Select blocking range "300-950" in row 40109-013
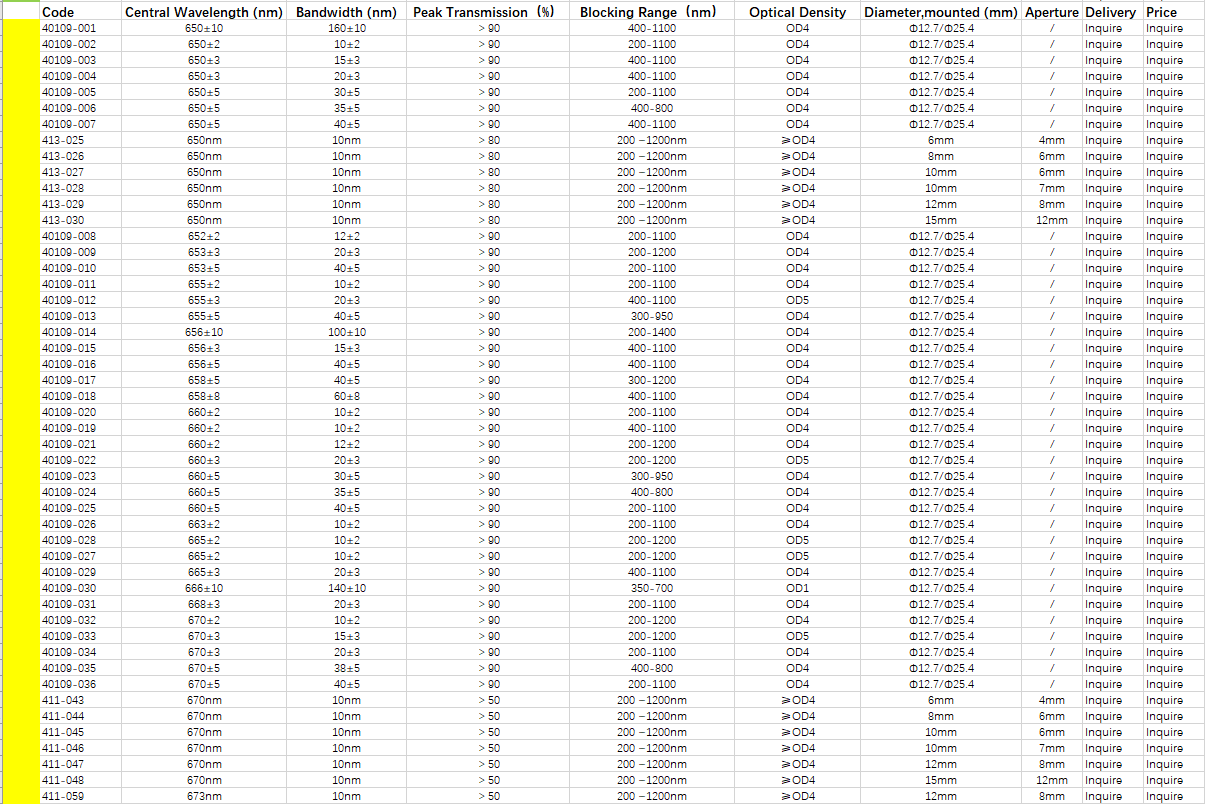 (x=651, y=316)
